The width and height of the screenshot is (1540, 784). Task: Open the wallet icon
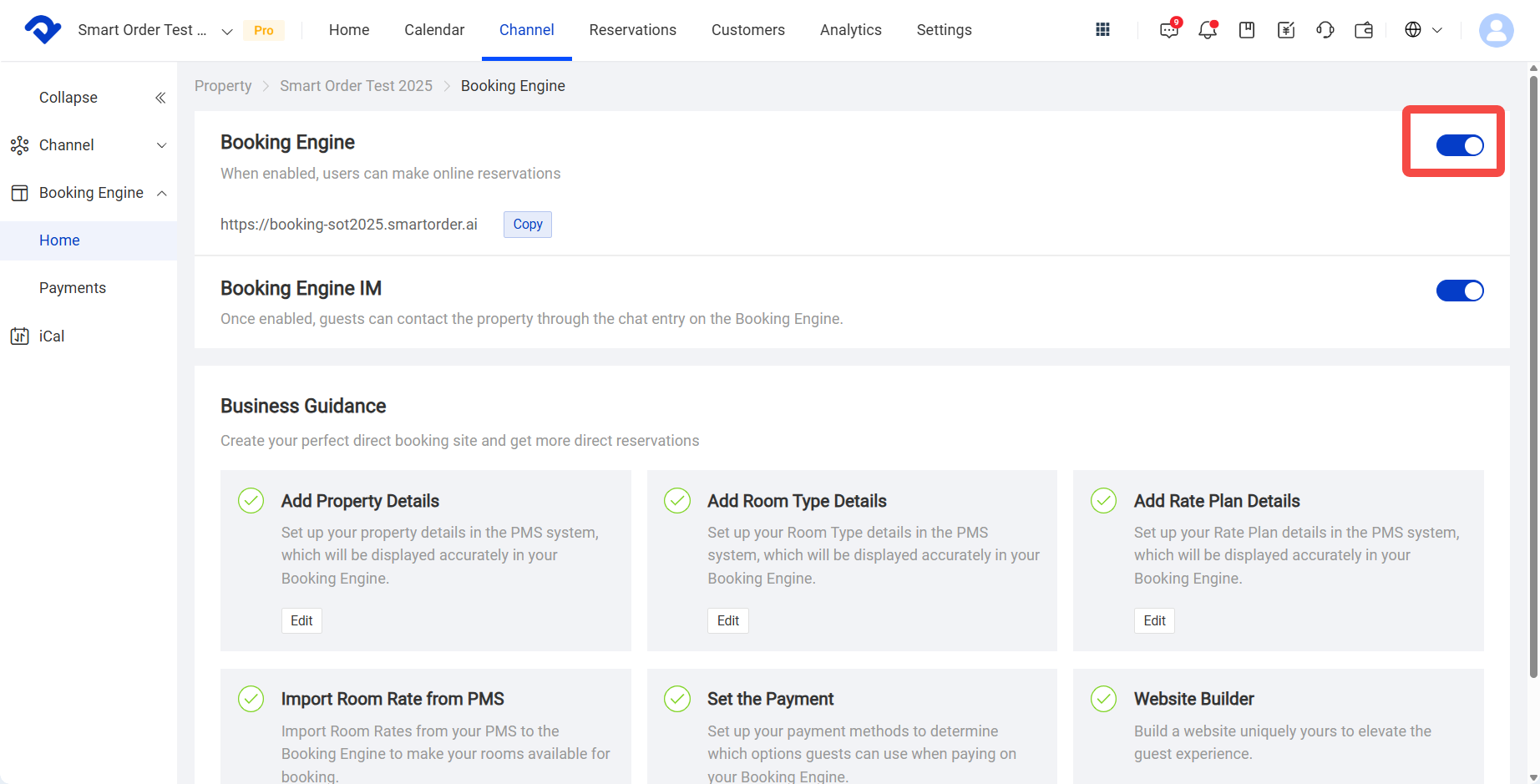click(x=1364, y=30)
